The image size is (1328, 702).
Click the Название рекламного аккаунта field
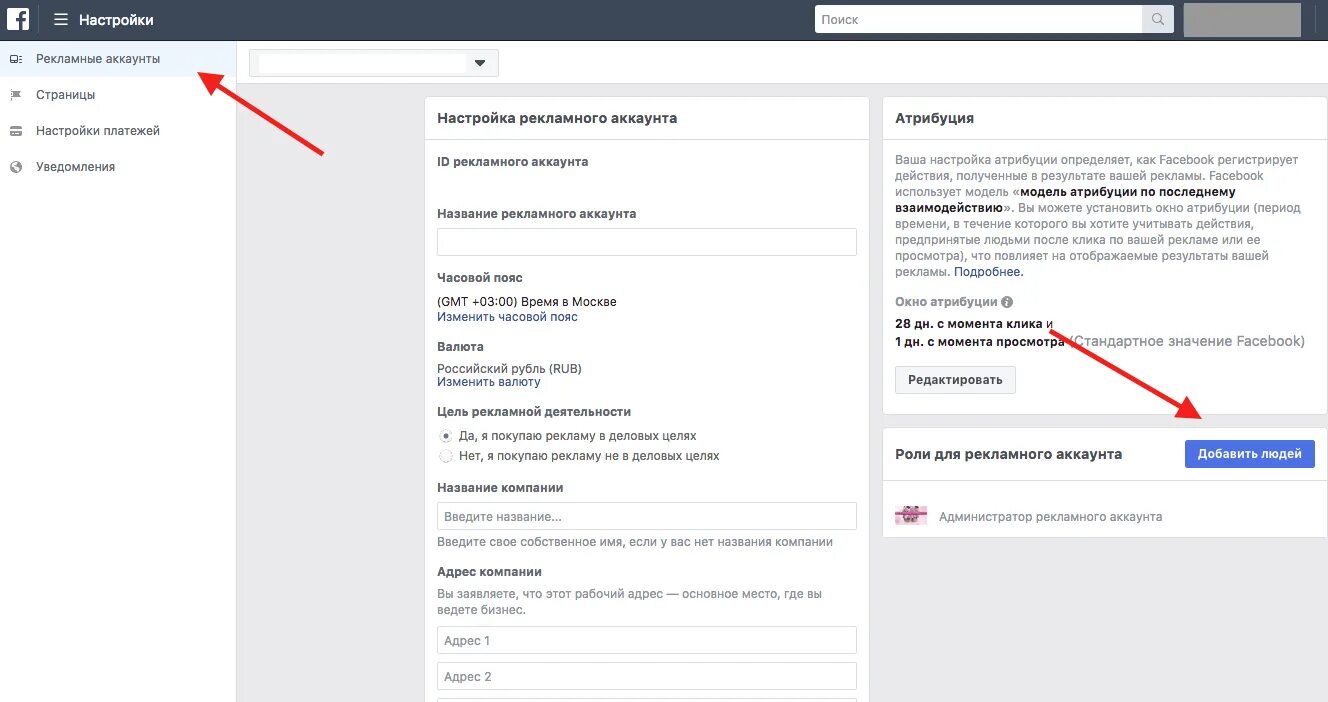point(647,242)
